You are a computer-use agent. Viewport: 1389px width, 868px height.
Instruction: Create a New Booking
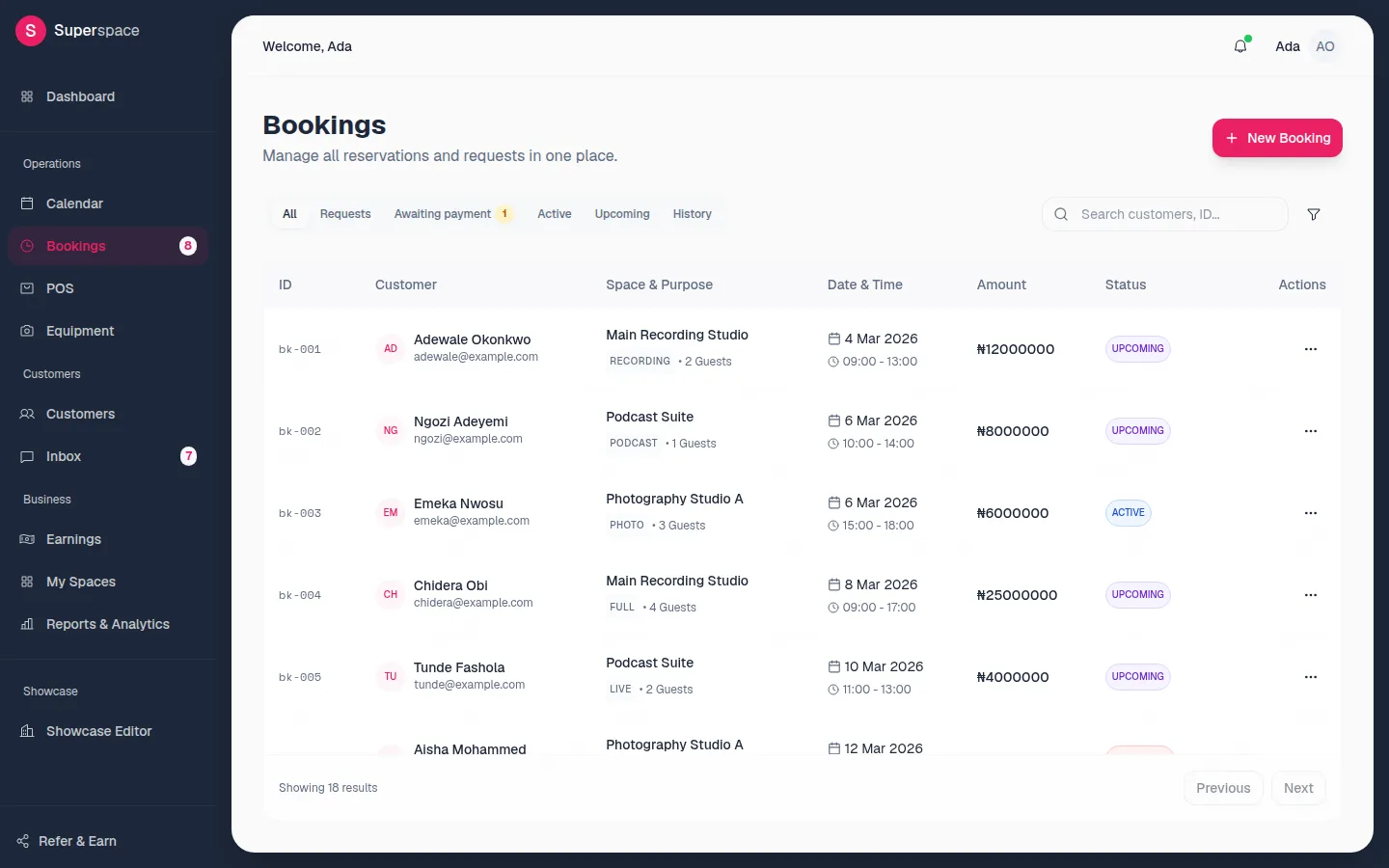pyautogui.click(x=1277, y=138)
